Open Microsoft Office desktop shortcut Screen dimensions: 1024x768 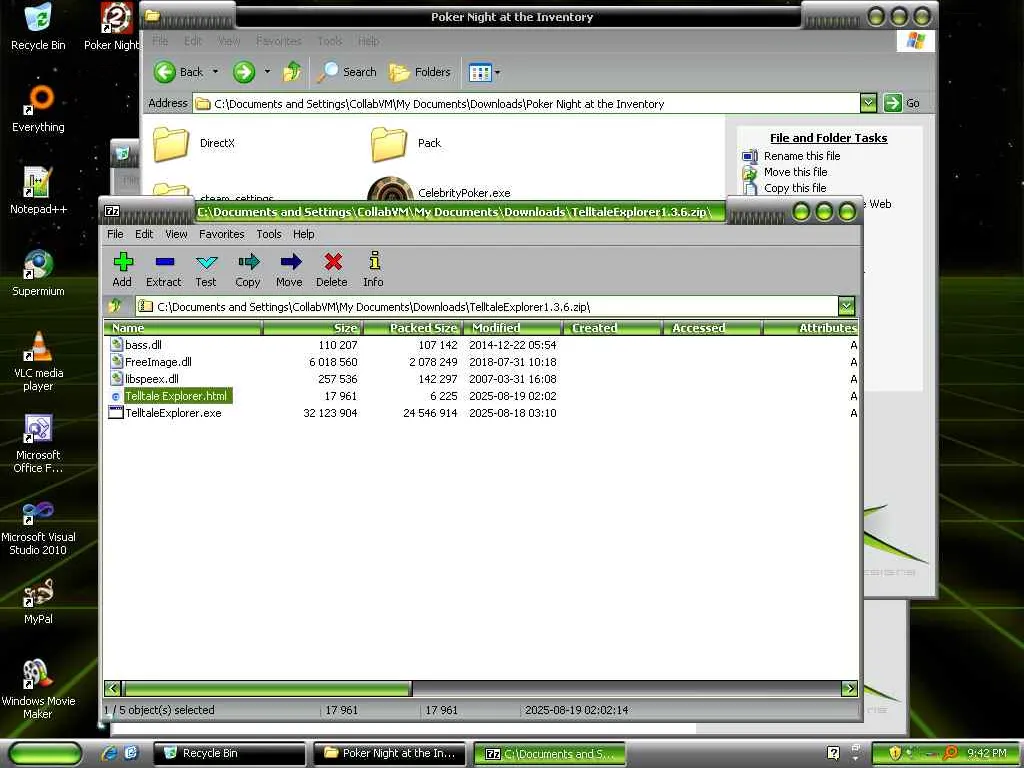pyautogui.click(x=38, y=444)
